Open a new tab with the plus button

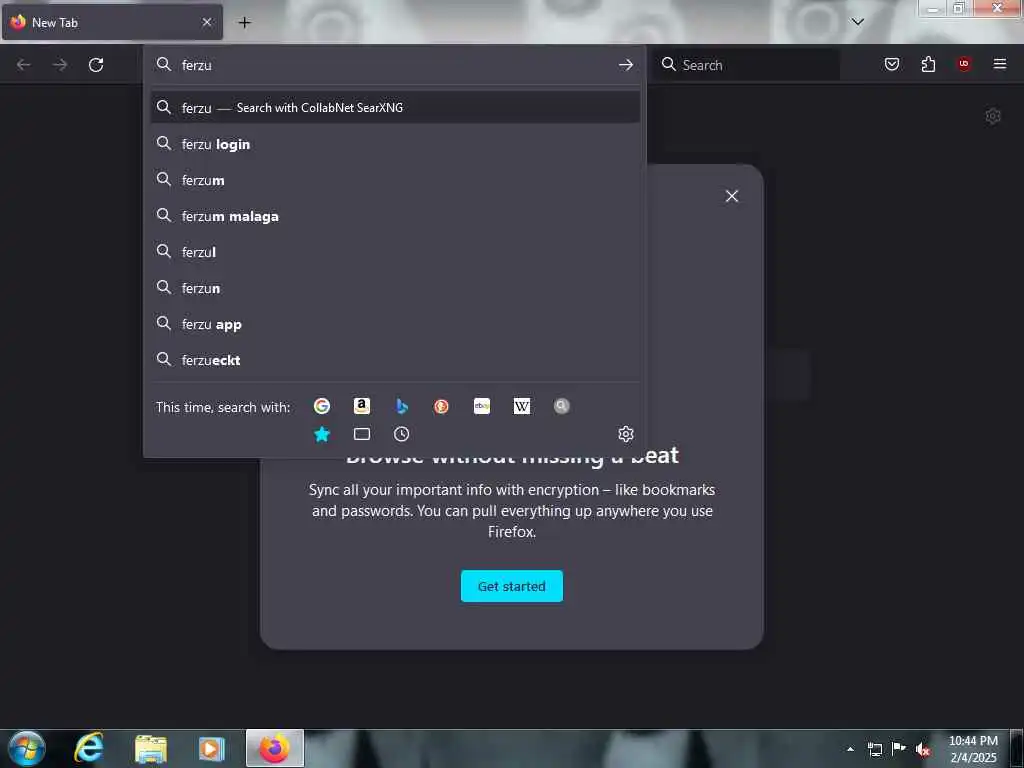pos(244,22)
